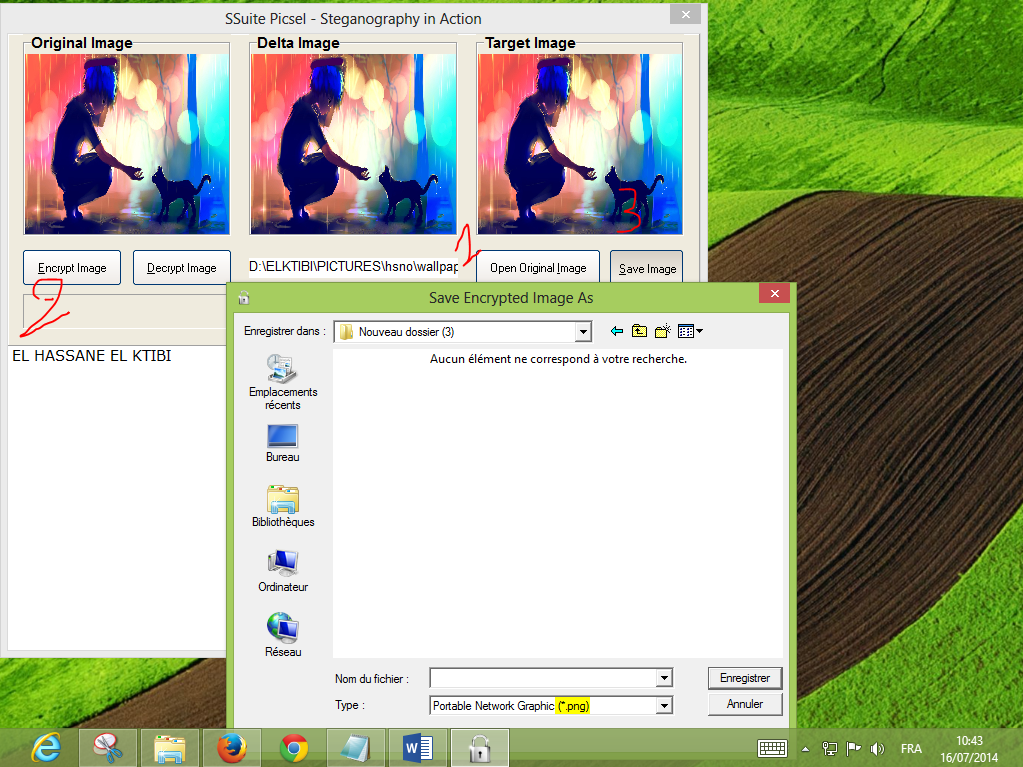Close the SSuite Picsel window
This screenshot has height=767, width=1023.
(x=686, y=14)
